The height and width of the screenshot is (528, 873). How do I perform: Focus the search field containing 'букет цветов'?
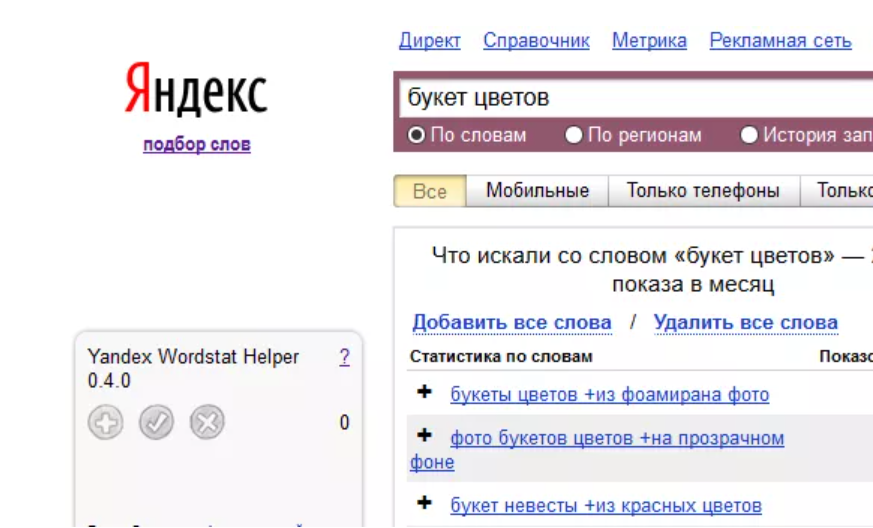[636, 97]
